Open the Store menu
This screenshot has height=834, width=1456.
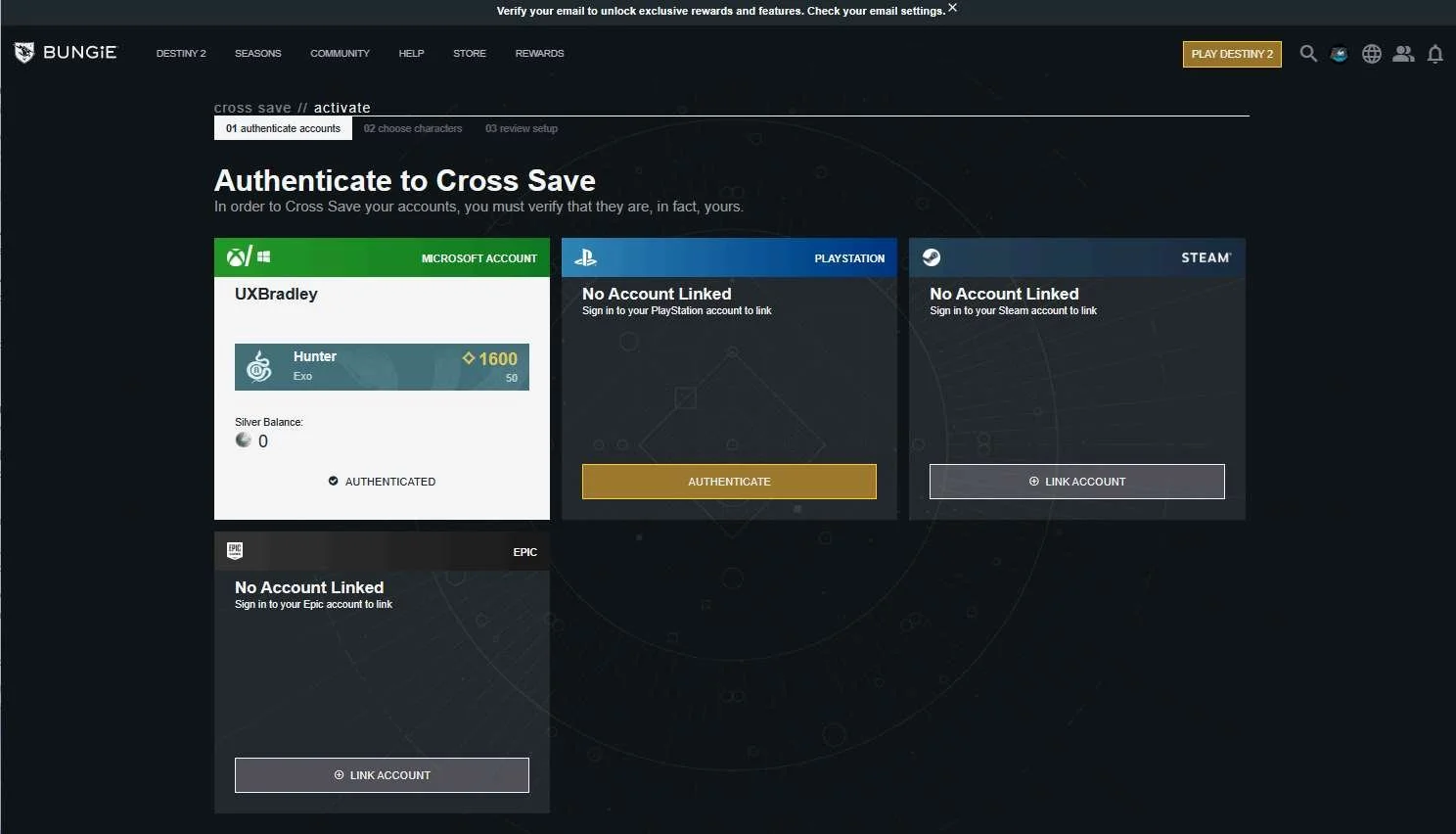click(x=470, y=54)
